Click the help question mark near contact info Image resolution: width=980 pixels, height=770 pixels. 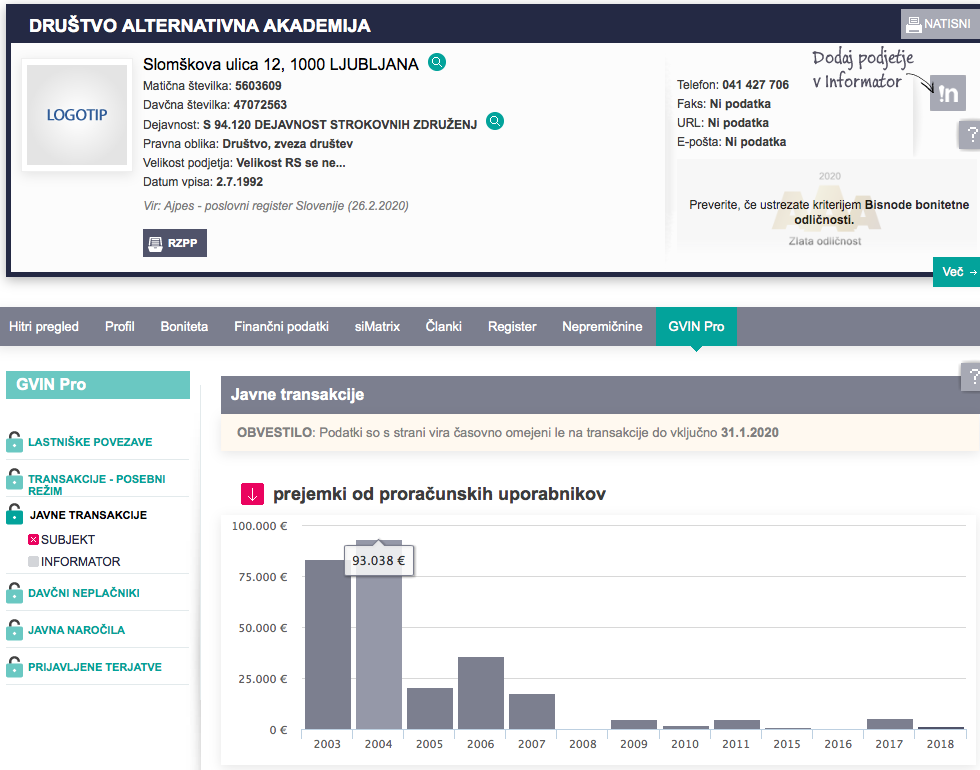[970, 134]
